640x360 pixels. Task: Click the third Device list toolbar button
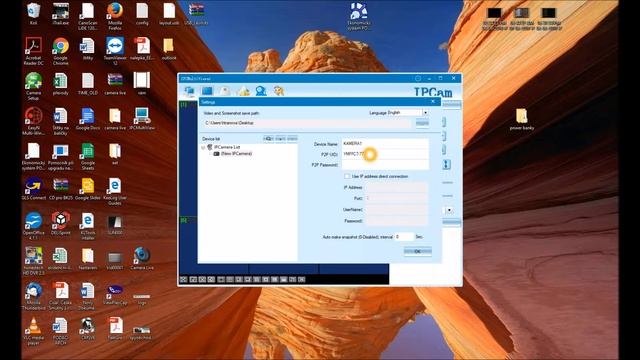click(292, 139)
